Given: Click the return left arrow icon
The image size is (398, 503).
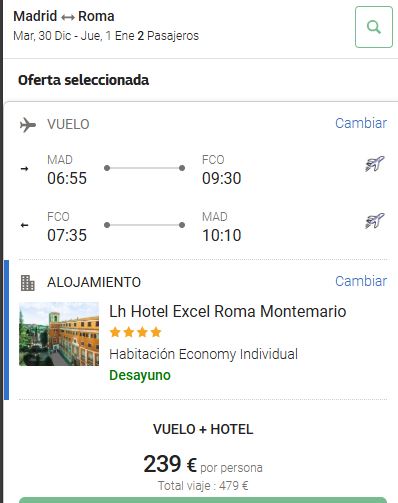Looking at the screenshot, I should [24, 225].
